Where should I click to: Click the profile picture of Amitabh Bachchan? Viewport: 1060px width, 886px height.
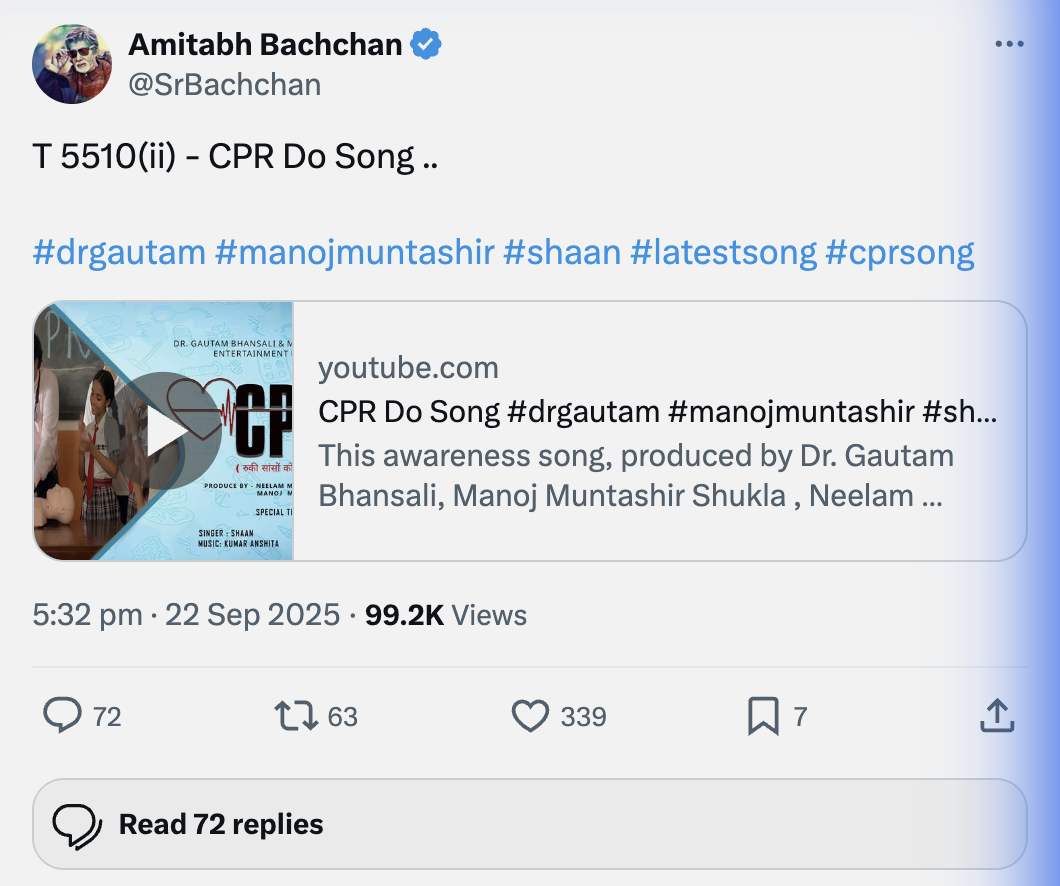point(71,64)
